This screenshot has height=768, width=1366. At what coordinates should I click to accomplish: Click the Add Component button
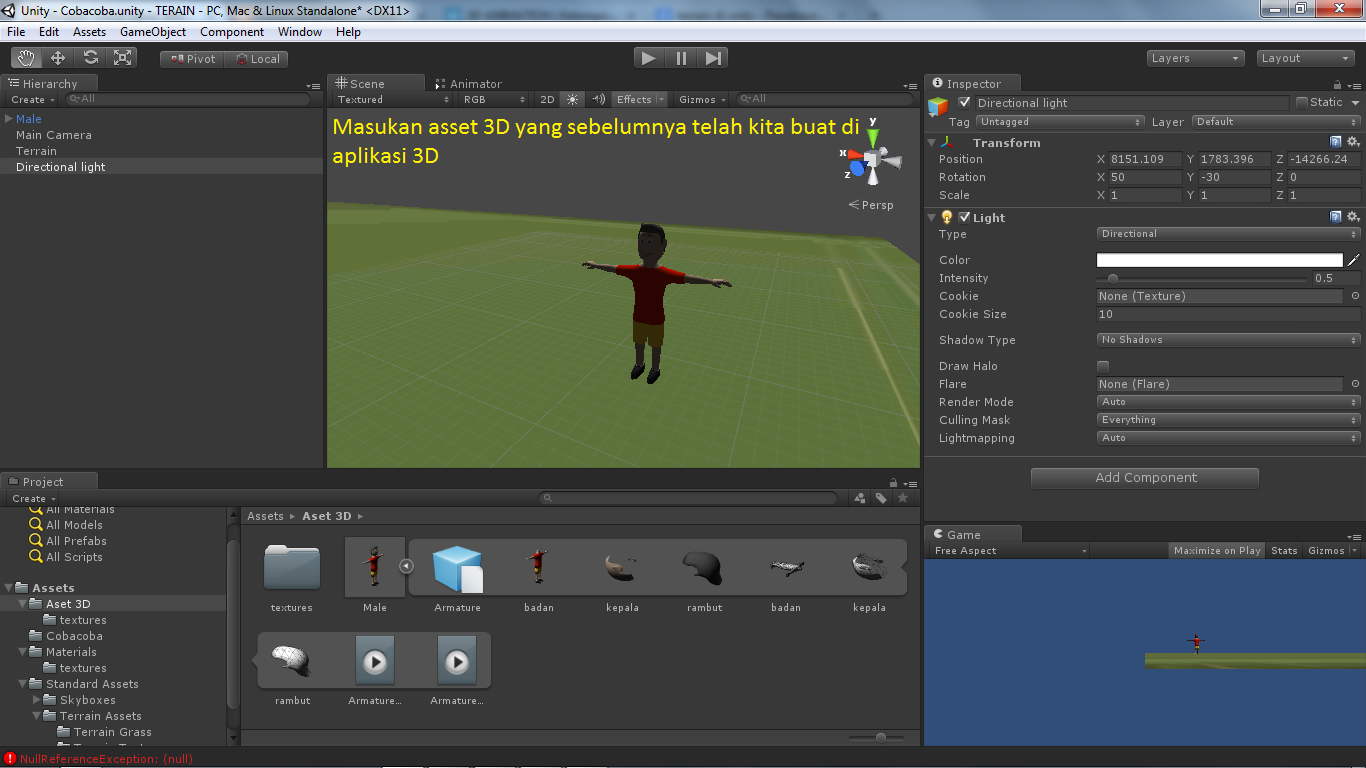tap(1144, 477)
